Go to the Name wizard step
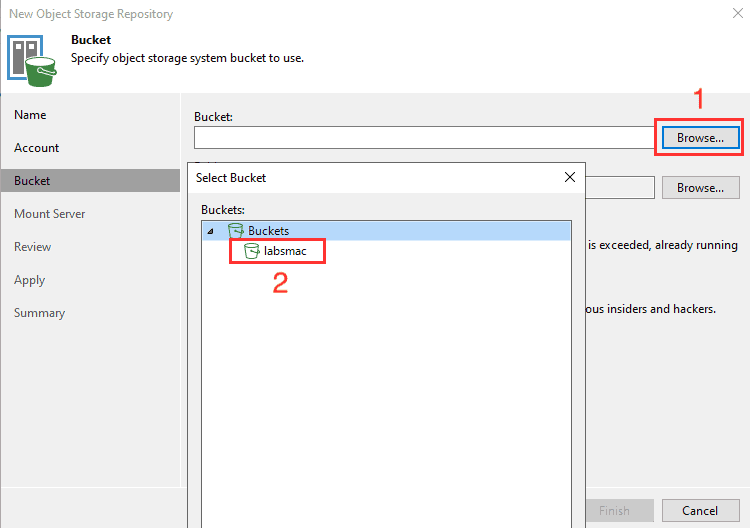Screen dimensions: 750x528 pos(30,115)
